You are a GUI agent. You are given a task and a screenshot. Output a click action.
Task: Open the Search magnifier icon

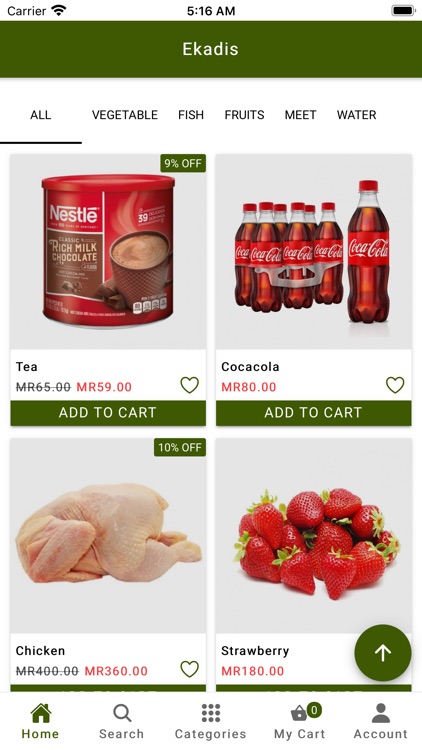122,713
